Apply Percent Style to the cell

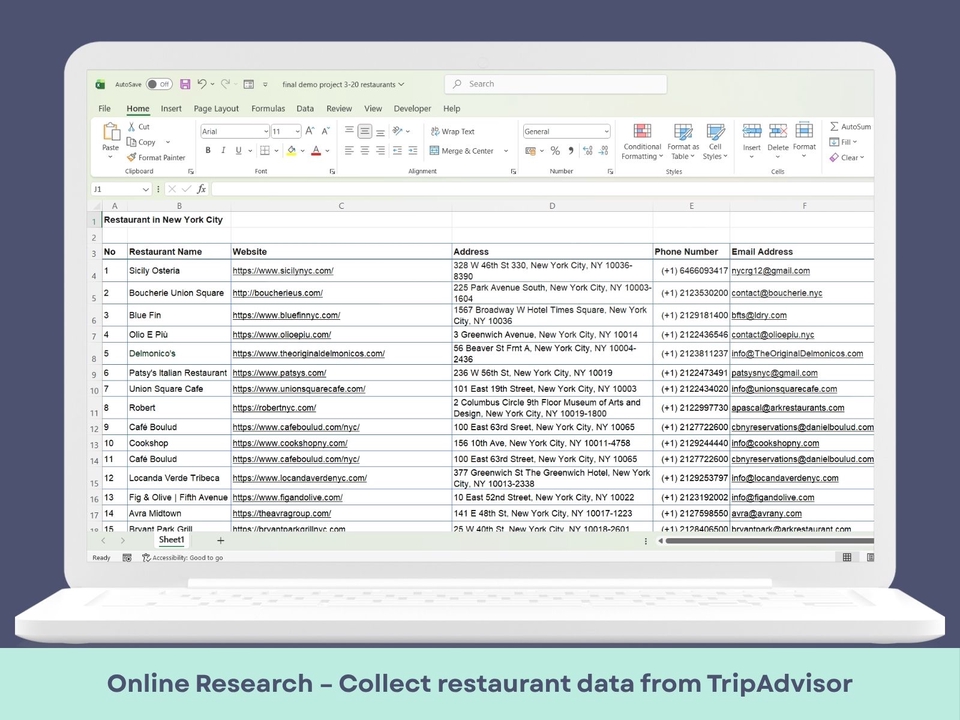click(x=555, y=151)
